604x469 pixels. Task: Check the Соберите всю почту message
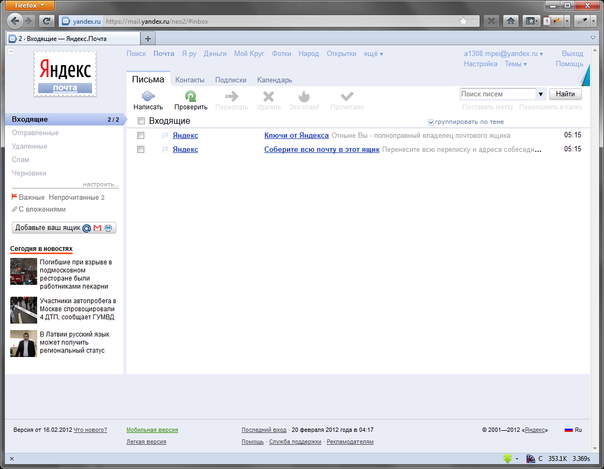point(141,149)
